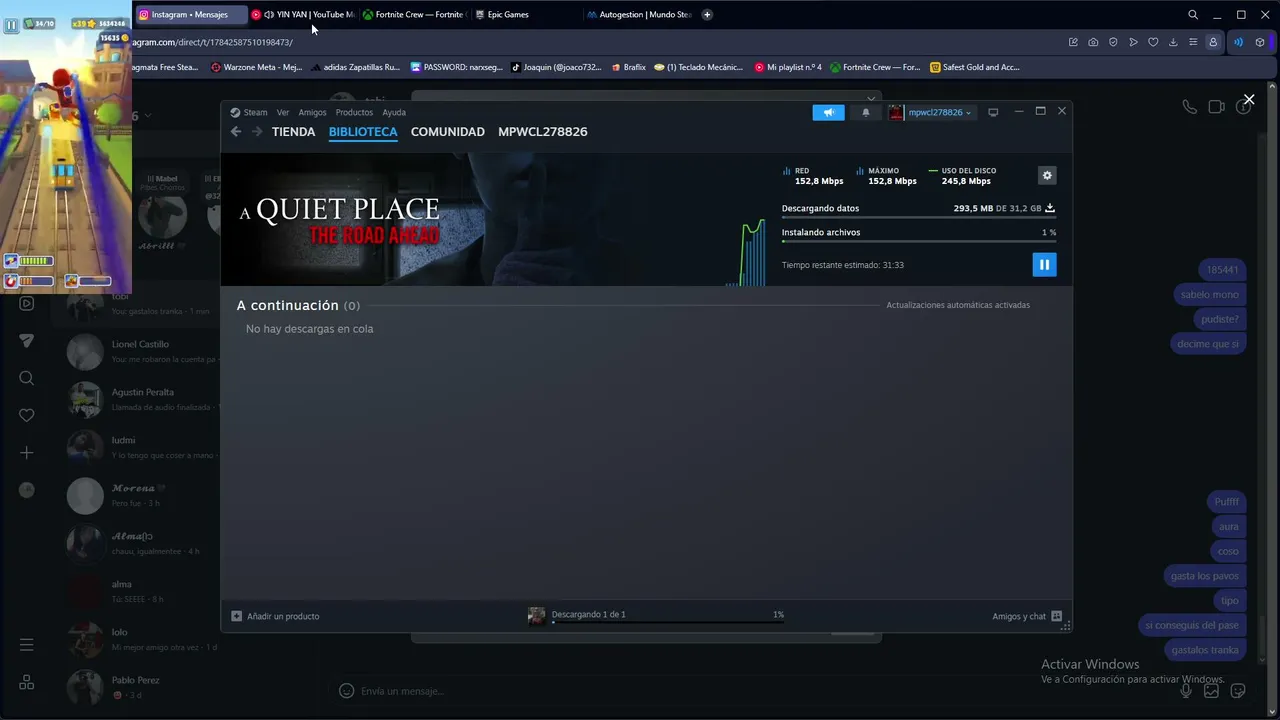1280x720 pixels.
Task: Open Instagram profile avatar in sidebar
Action: pyautogui.click(x=27, y=490)
